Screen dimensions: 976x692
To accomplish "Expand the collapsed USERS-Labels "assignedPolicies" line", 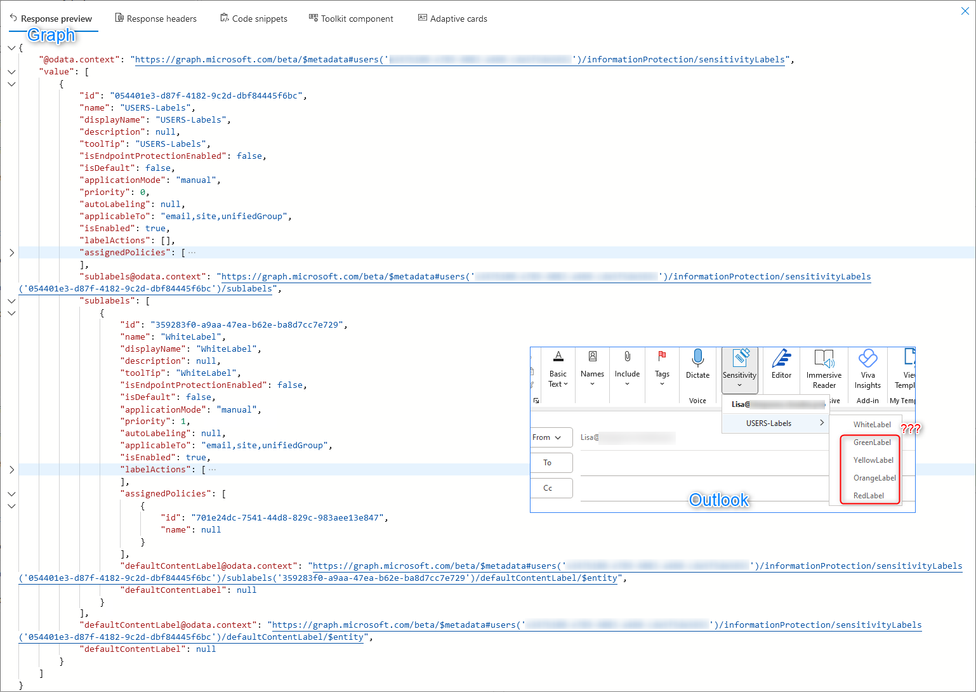I will click(x=11, y=253).
